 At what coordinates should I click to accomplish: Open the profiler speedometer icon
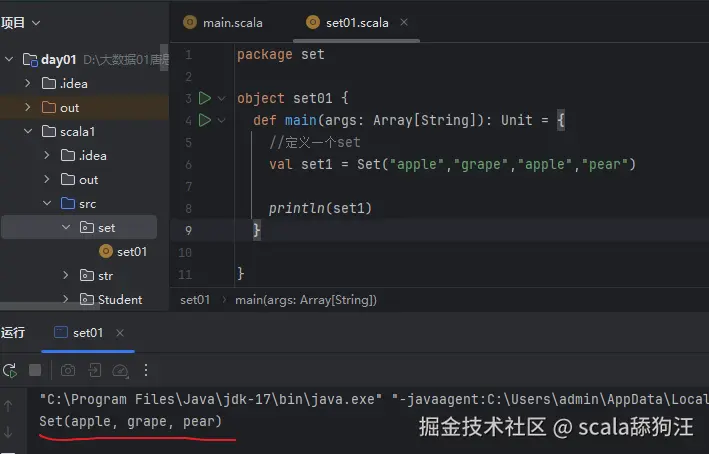tap(120, 371)
